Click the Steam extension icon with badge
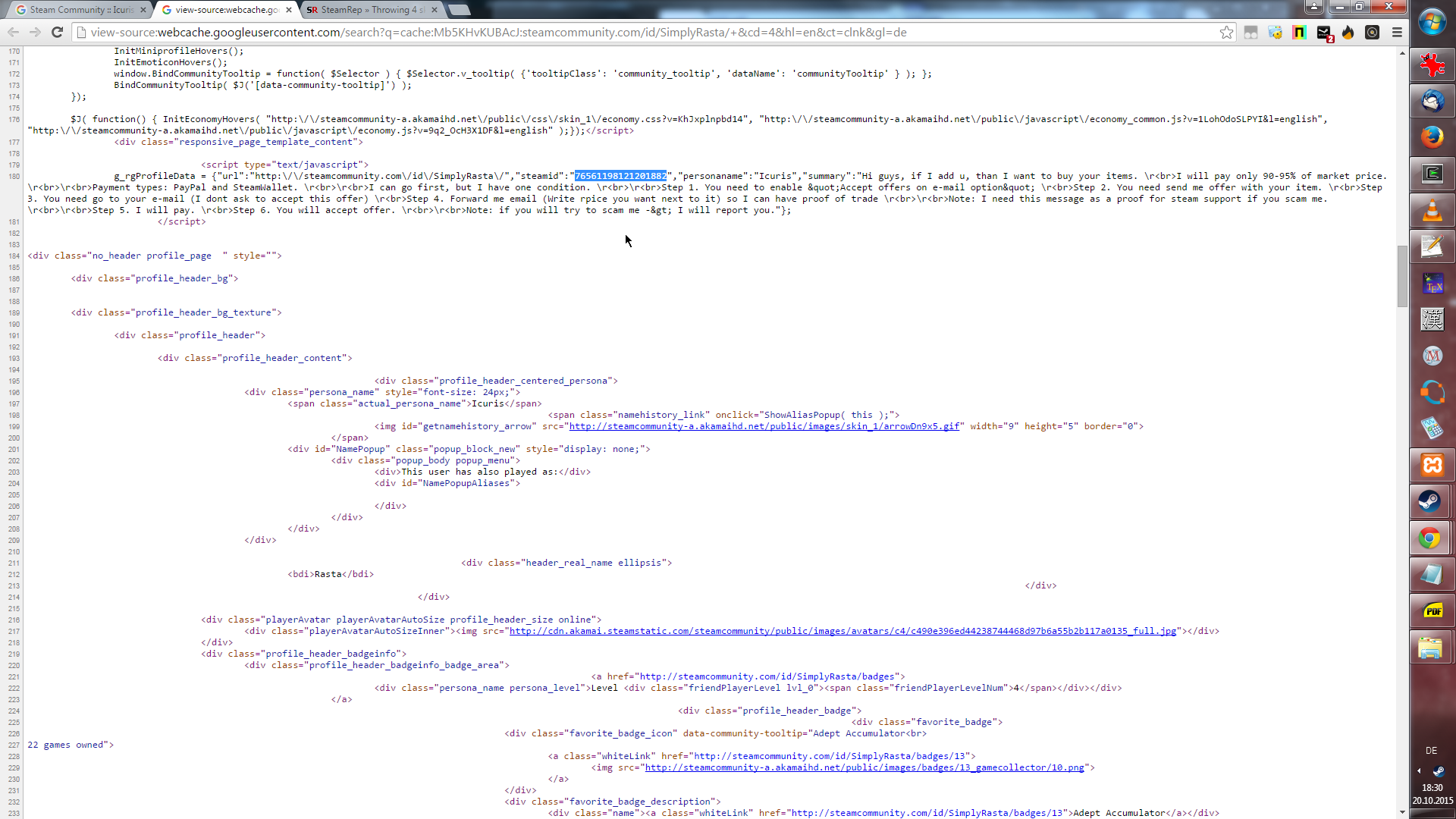The height and width of the screenshot is (819, 1456). tap(1324, 33)
